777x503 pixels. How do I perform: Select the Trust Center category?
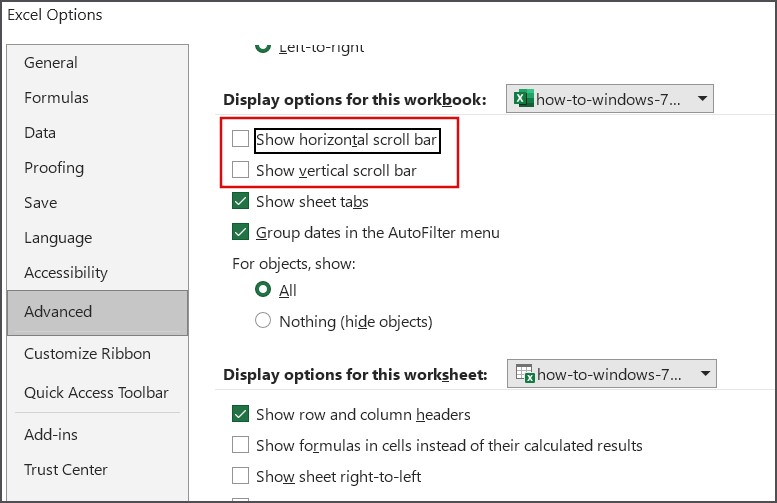click(66, 469)
